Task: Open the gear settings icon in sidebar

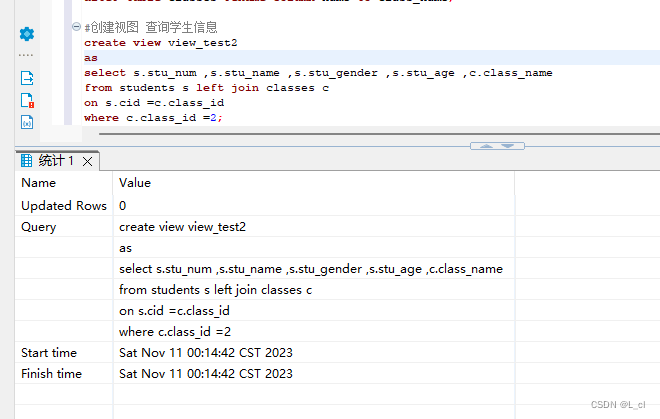Action: pyautogui.click(x=27, y=34)
